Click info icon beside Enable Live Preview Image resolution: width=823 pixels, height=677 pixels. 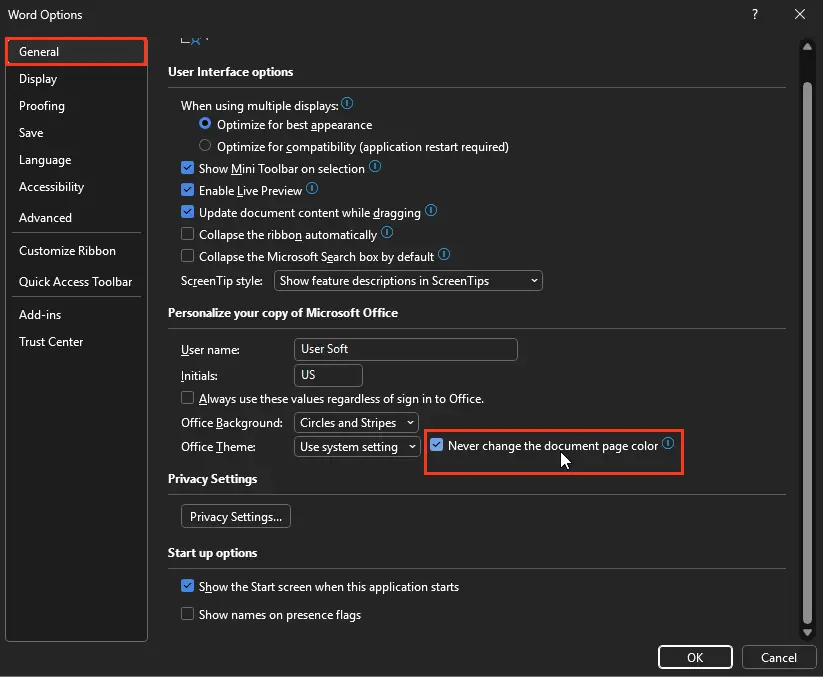point(312,189)
